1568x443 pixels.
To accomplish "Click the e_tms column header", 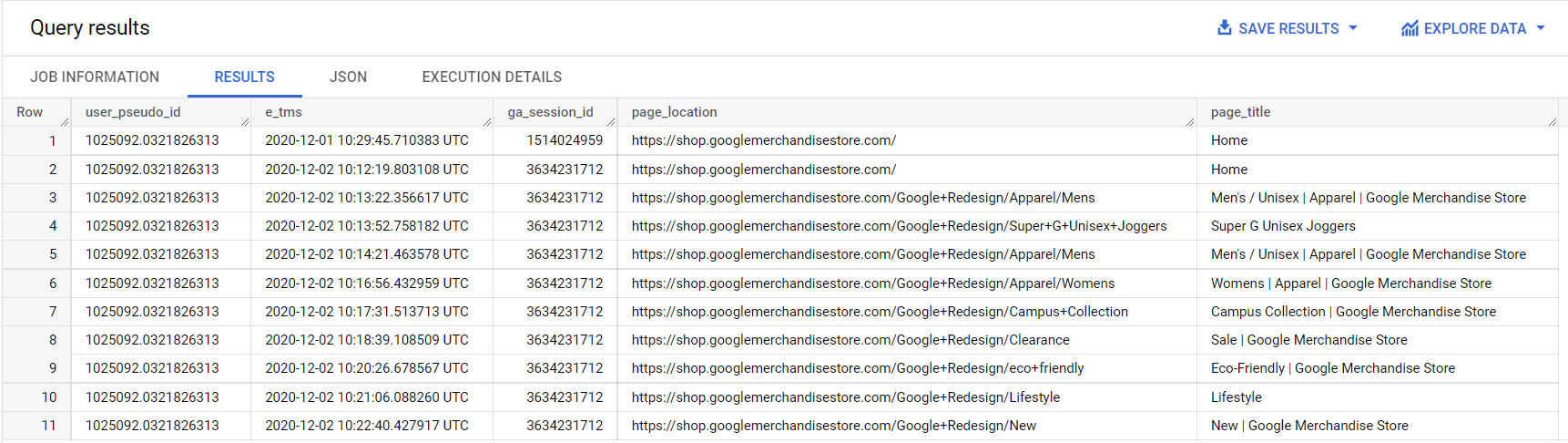I will (283, 112).
